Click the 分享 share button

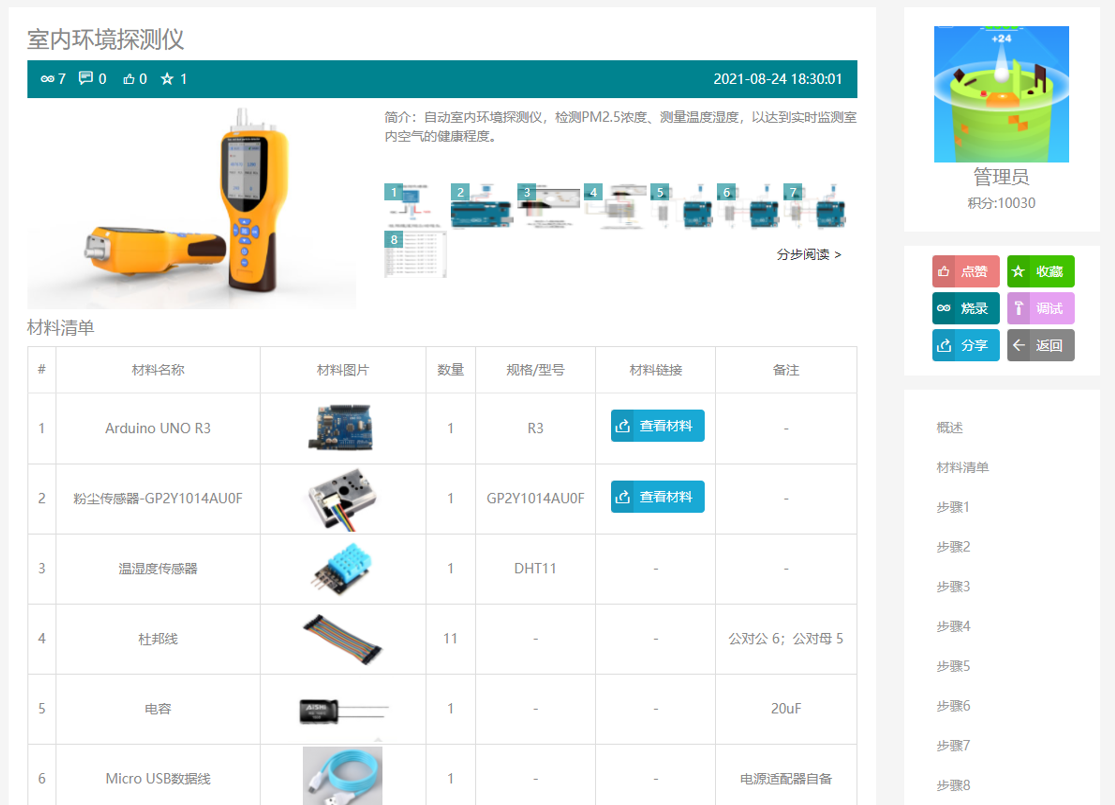click(965, 345)
